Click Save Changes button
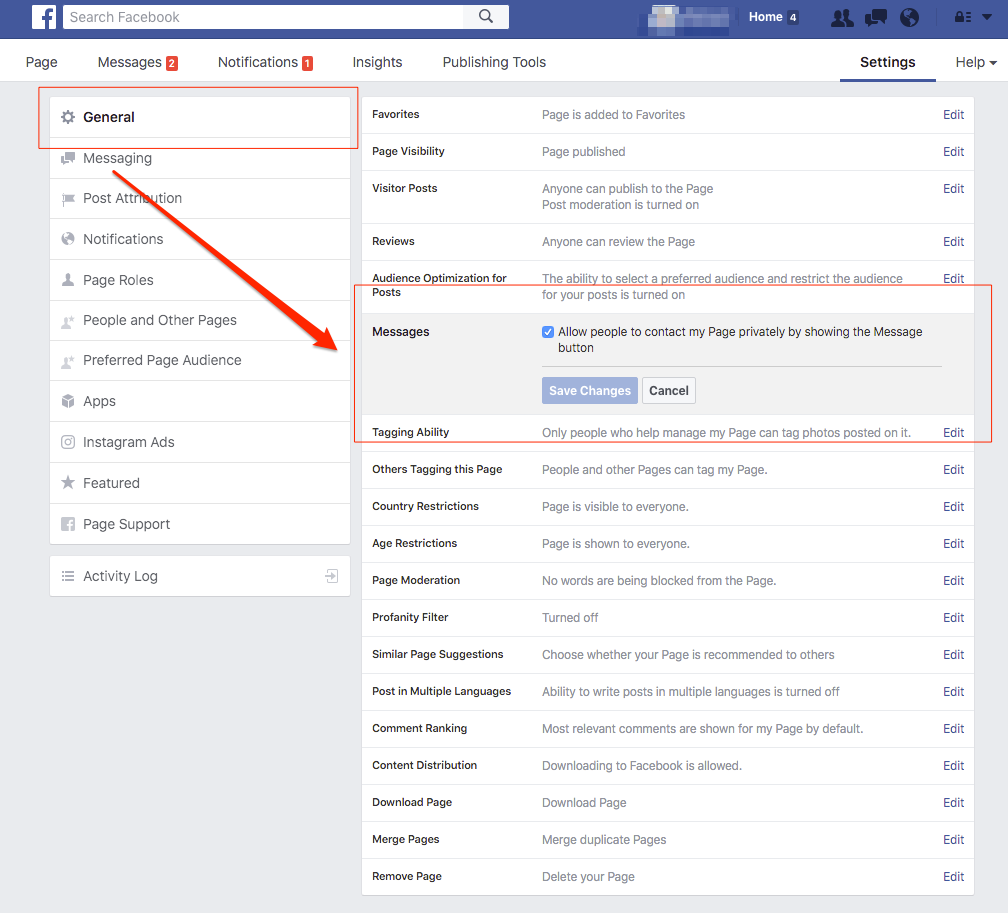Image resolution: width=1008 pixels, height=913 pixels. point(590,390)
